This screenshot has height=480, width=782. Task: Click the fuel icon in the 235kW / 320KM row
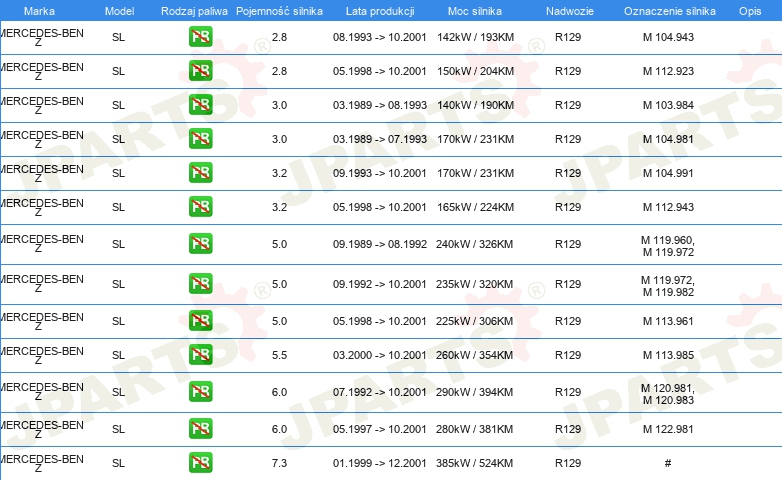(x=200, y=283)
